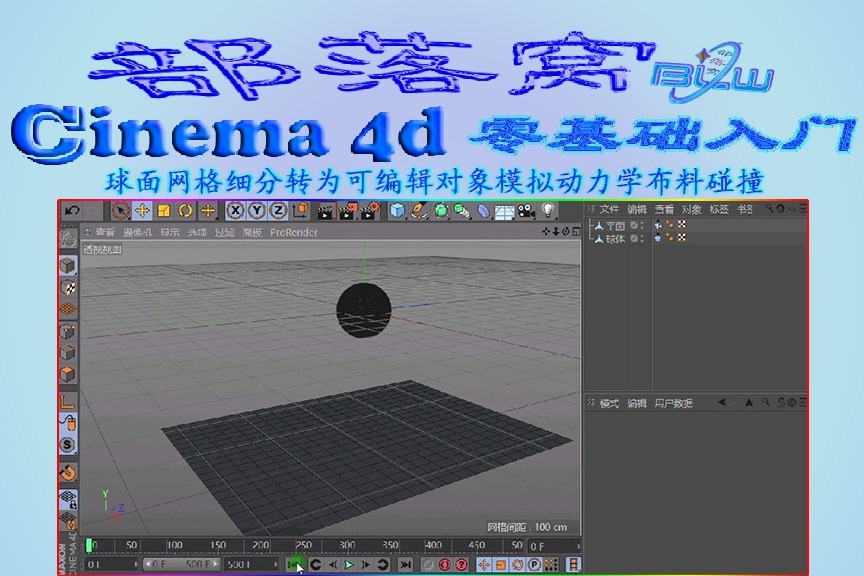Select the Camera icon in the toolbar
Screen dimensions: 864x576
[x=524, y=212]
